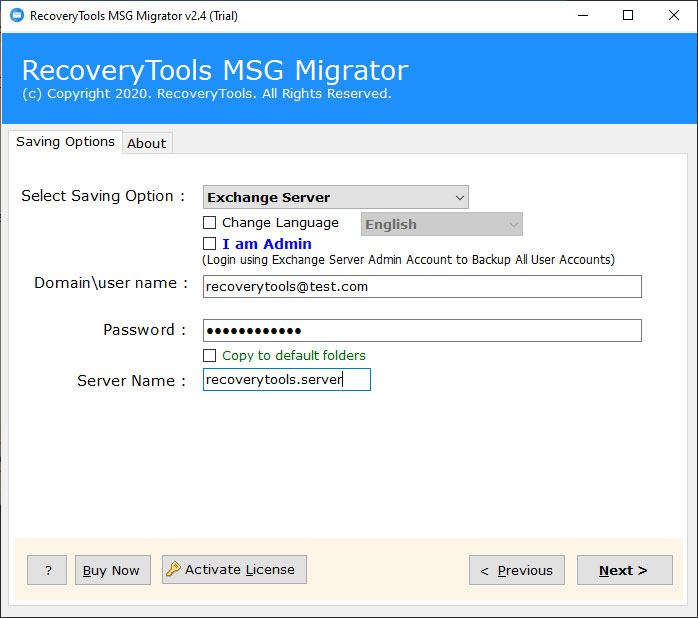Screen dimensions: 698x618
Task: Enable the Change Language checkbox
Action: click(x=209, y=222)
